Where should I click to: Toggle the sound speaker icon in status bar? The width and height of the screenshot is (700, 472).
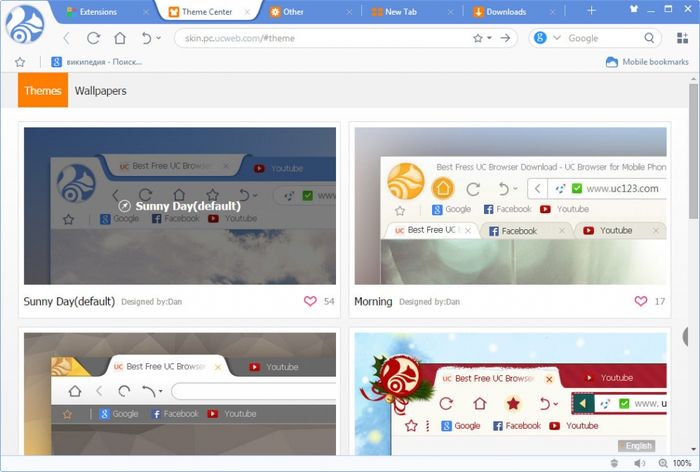[639, 463]
